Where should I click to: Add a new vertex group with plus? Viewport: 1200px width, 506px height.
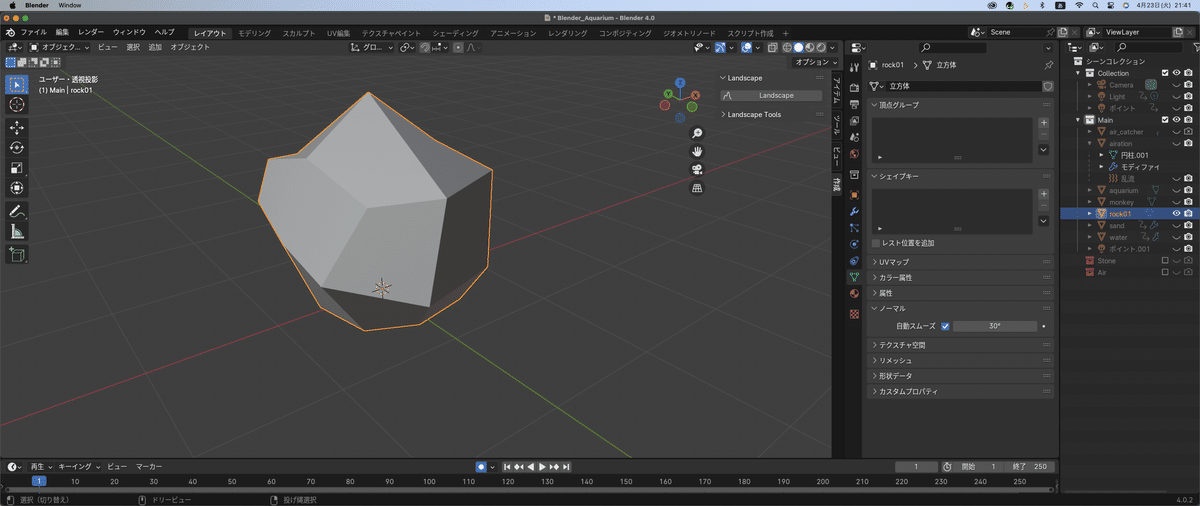1043,123
